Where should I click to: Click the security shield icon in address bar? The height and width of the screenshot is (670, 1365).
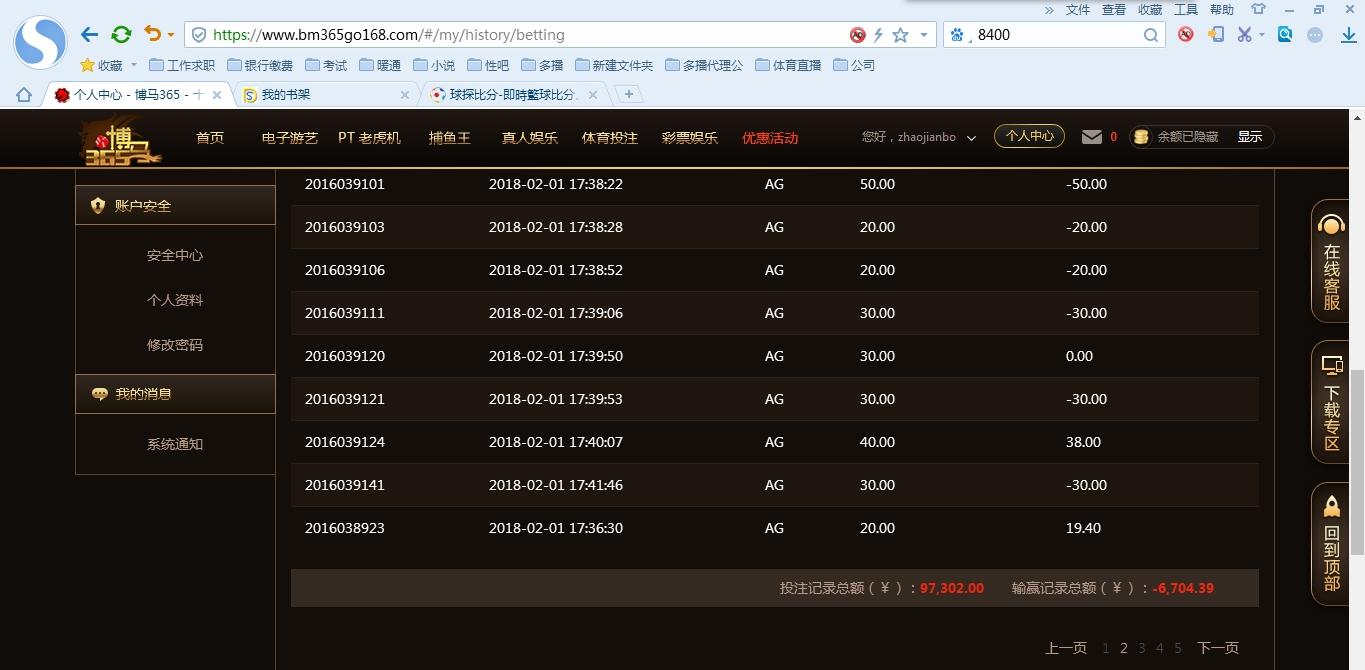[199, 35]
